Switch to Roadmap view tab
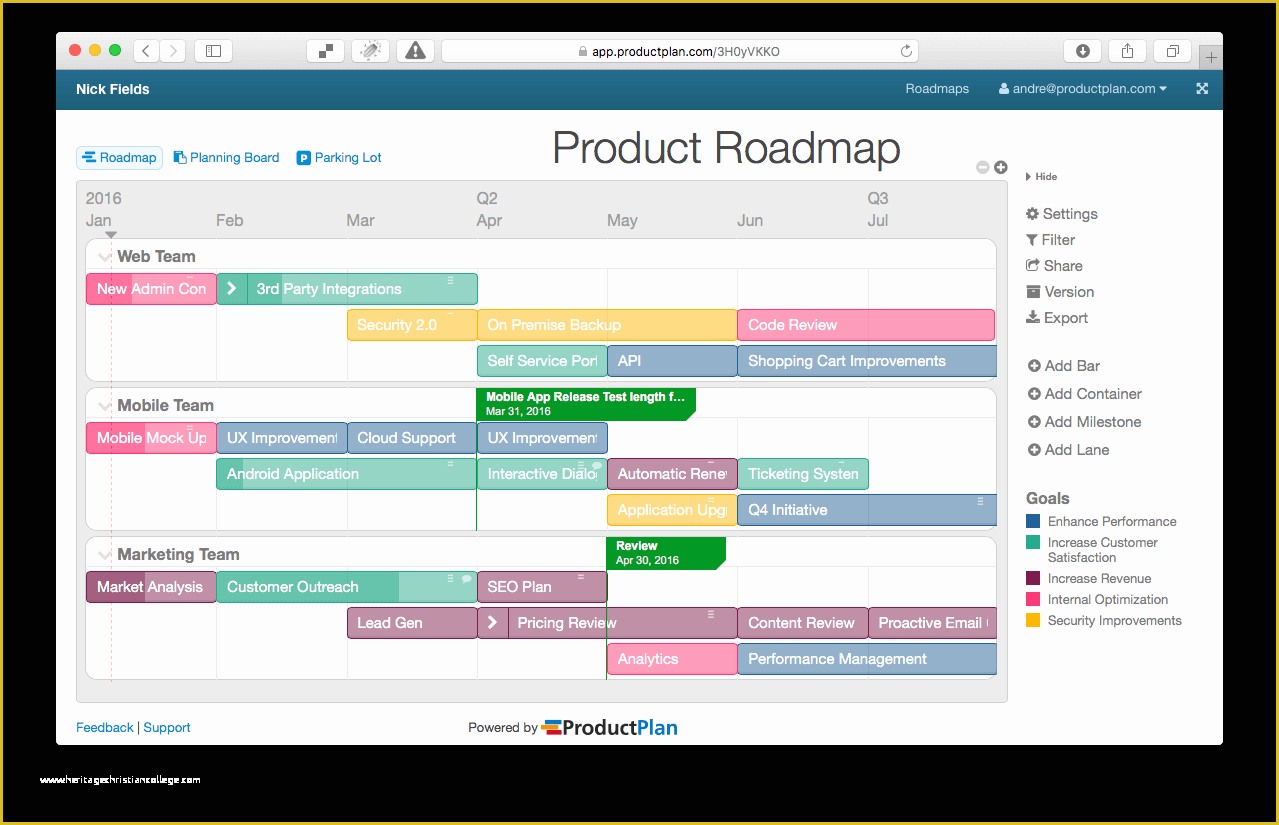Viewport: 1279px width, 825px height. [119, 158]
